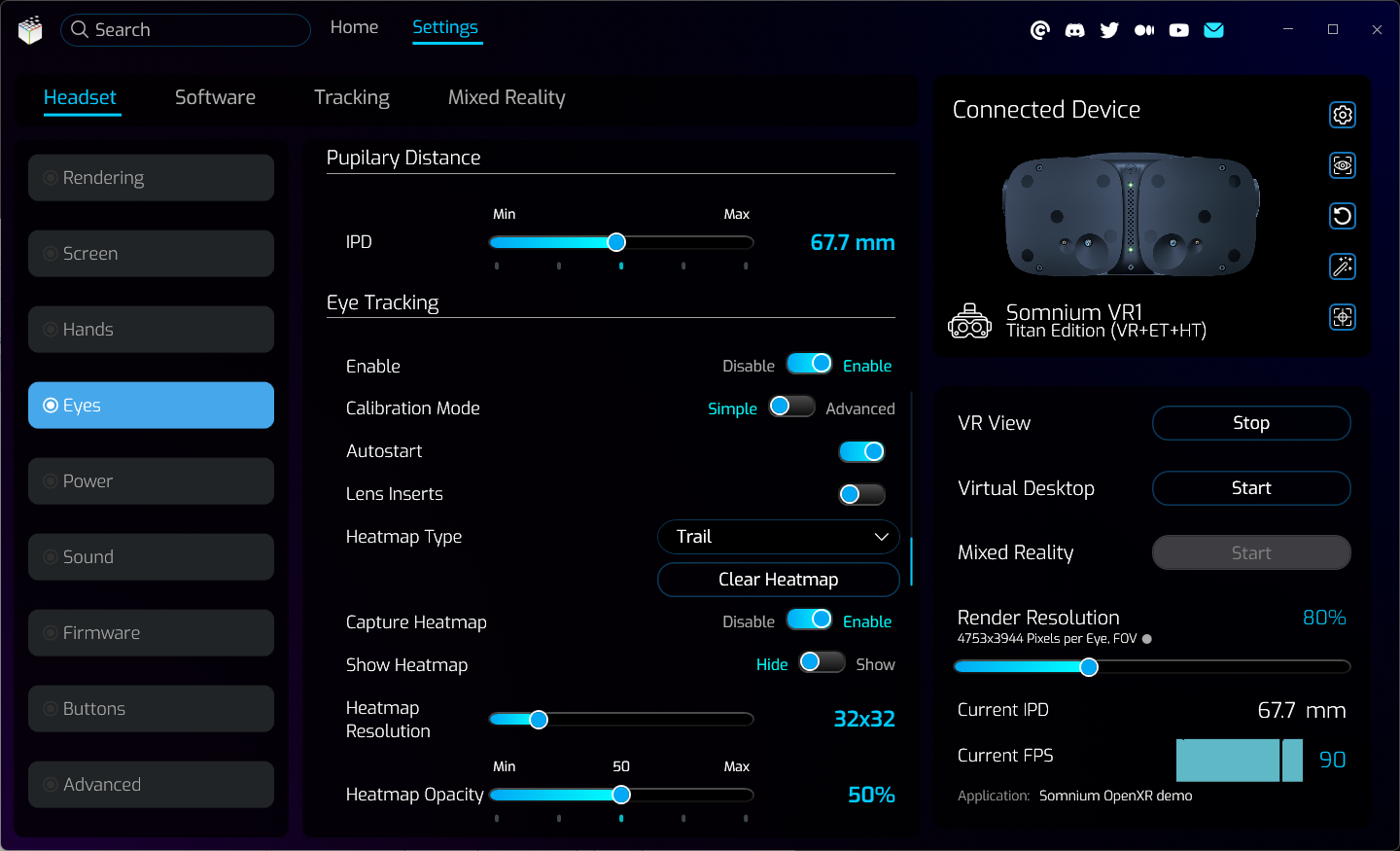Switch to the Tracking tab
The height and width of the screenshot is (851, 1400).
pyautogui.click(x=351, y=97)
